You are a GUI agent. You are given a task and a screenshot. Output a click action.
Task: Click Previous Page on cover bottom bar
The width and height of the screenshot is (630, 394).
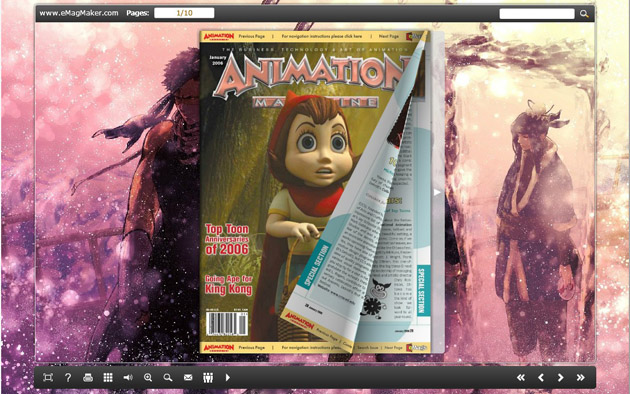pyautogui.click(x=252, y=347)
